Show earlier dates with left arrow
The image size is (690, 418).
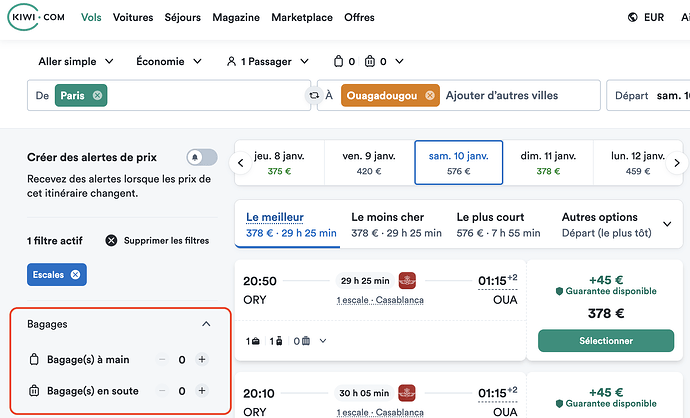tap(240, 163)
